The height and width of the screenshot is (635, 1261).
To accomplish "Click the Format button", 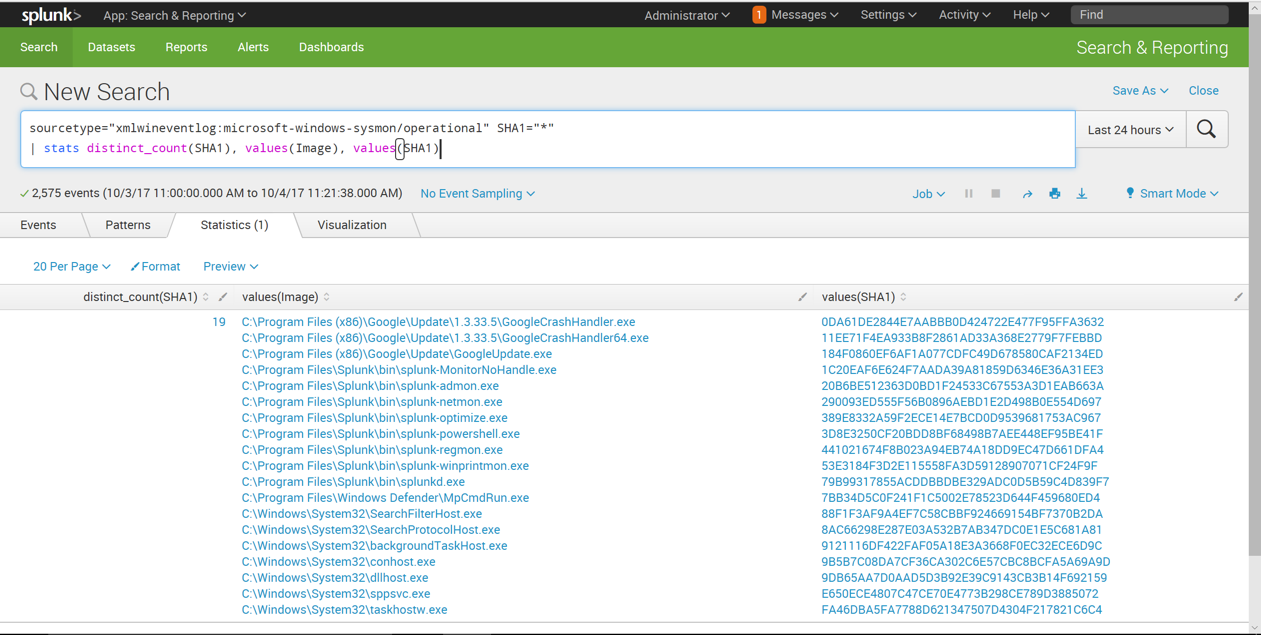I will point(155,267).
